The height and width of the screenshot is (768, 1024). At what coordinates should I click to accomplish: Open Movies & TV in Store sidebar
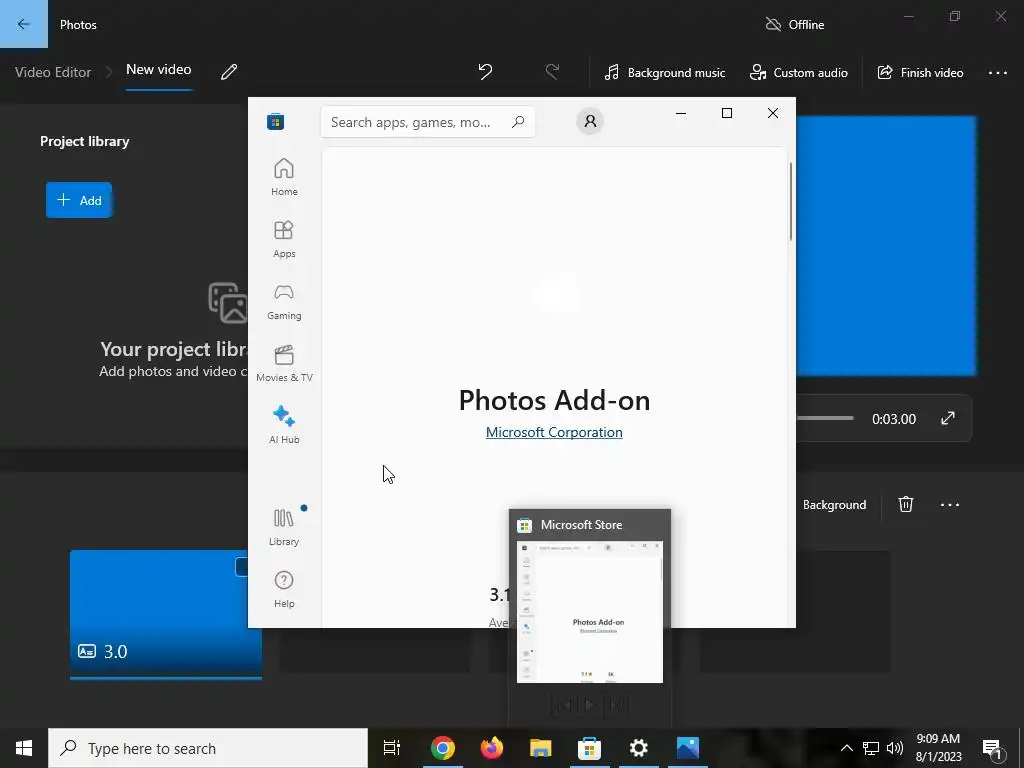[x=284, y=363]
